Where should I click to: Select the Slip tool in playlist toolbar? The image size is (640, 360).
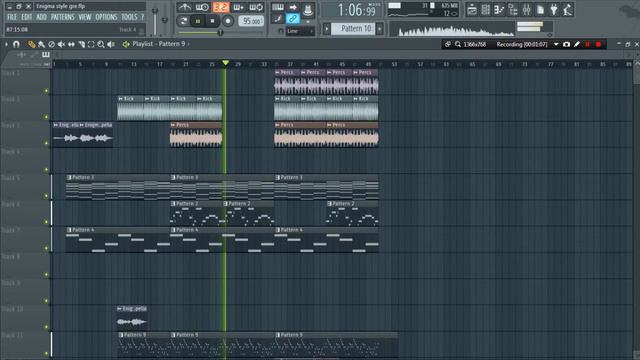(71, 44)
